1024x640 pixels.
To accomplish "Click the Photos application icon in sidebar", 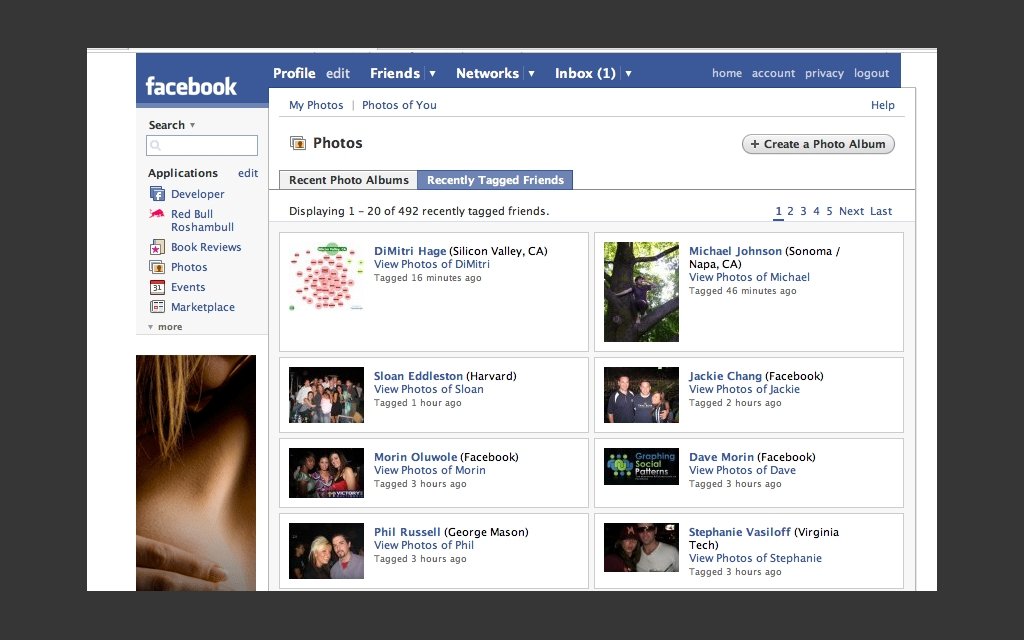I will pos(157,267).
